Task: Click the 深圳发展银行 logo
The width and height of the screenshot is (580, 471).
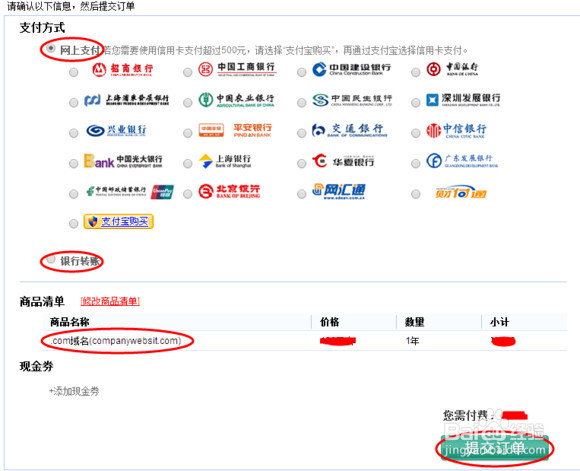Action: click(x=463, y=100)
